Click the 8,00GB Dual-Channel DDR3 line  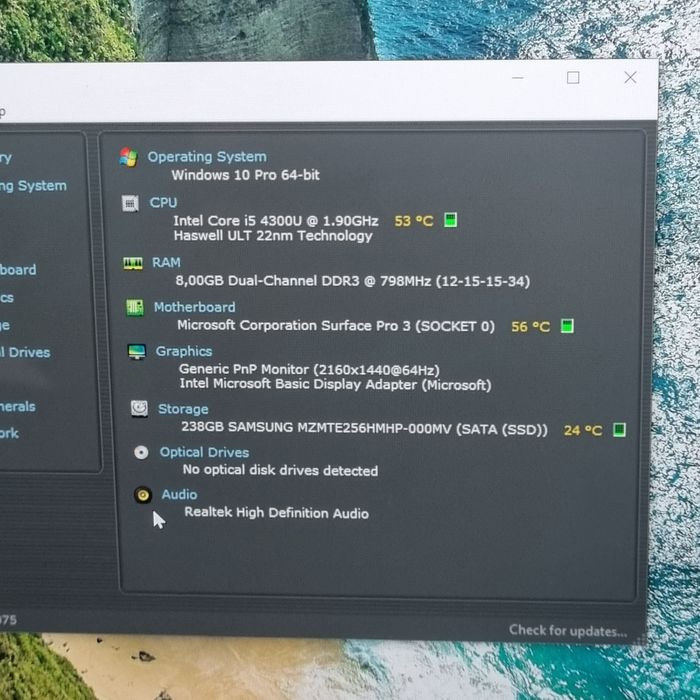[353, 281]
